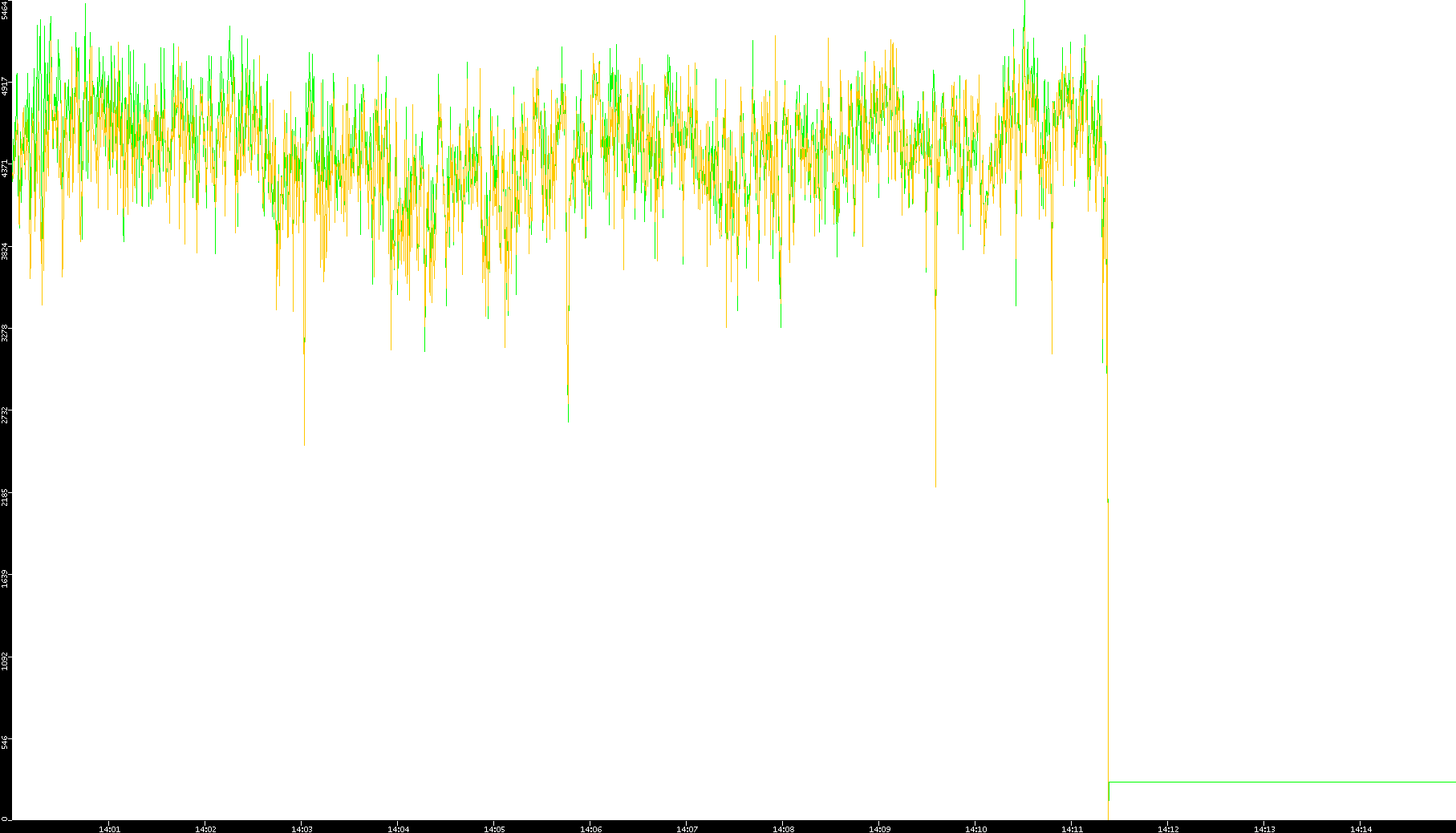This screenshot has width=1456, height=833.
Task: Click the 14:01 time axis label
Action: point(109,829)
